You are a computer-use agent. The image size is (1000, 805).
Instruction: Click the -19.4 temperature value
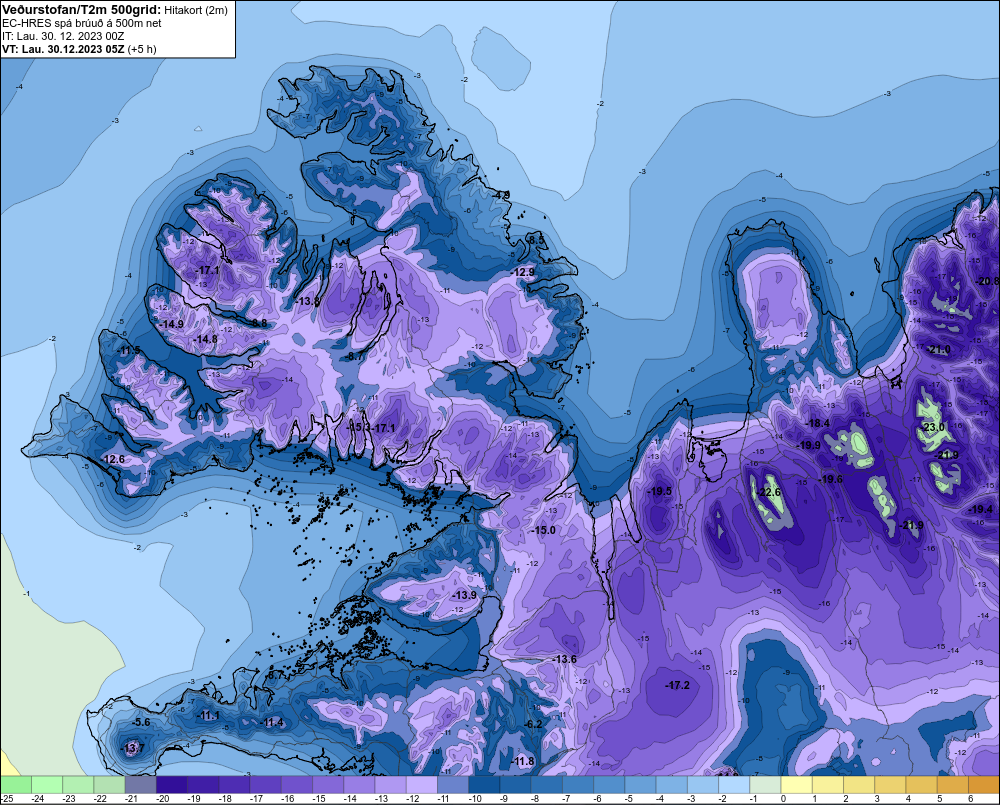[x=980, y=509]
